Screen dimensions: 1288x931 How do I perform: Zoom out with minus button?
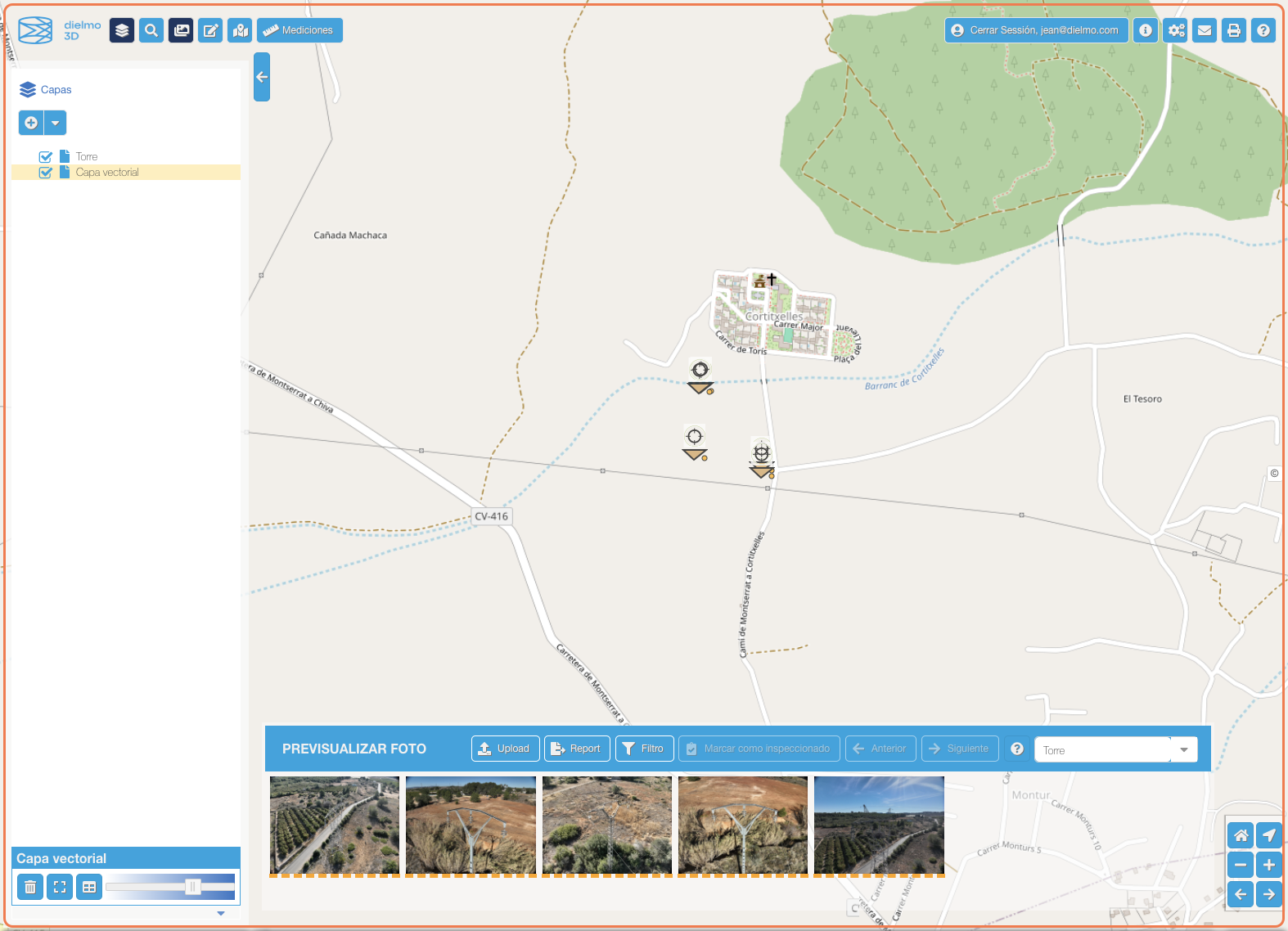pyautogui.click(x=1241, y=865)
